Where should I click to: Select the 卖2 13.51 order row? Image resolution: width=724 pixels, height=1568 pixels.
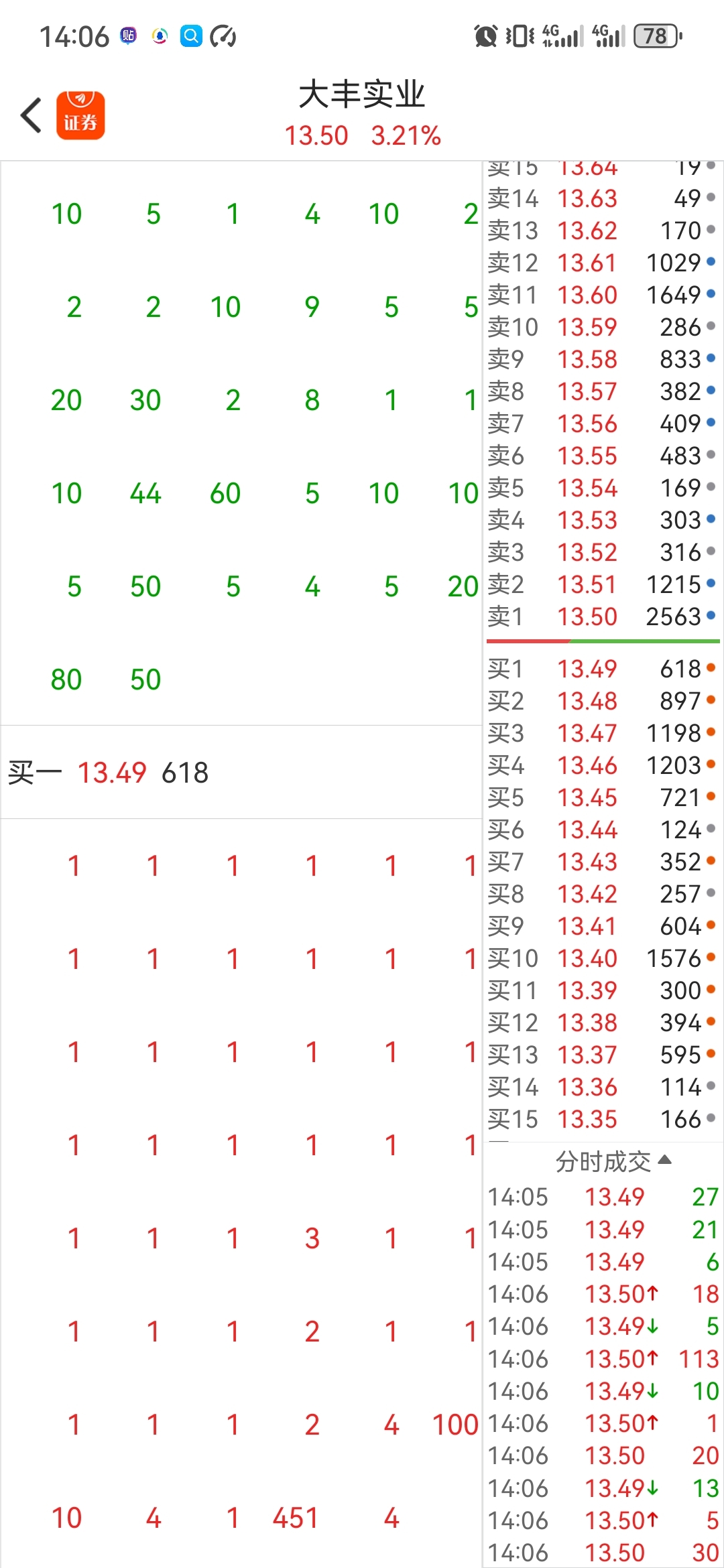(602, 584)
